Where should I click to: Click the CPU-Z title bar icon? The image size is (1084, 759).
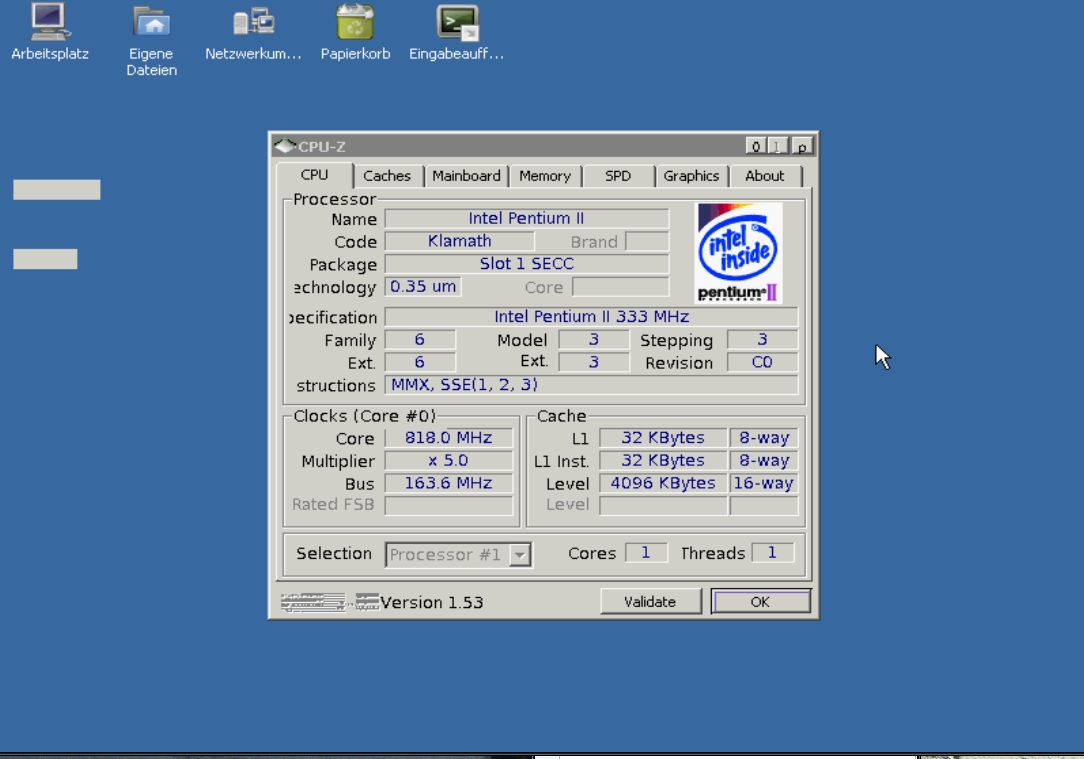coord(285,147)
